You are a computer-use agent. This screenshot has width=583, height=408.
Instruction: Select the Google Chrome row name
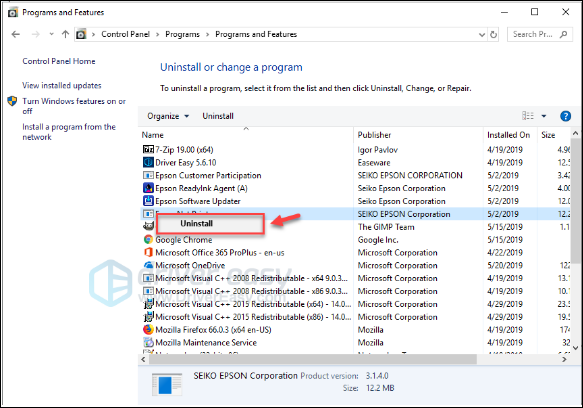tap(184, 240)
